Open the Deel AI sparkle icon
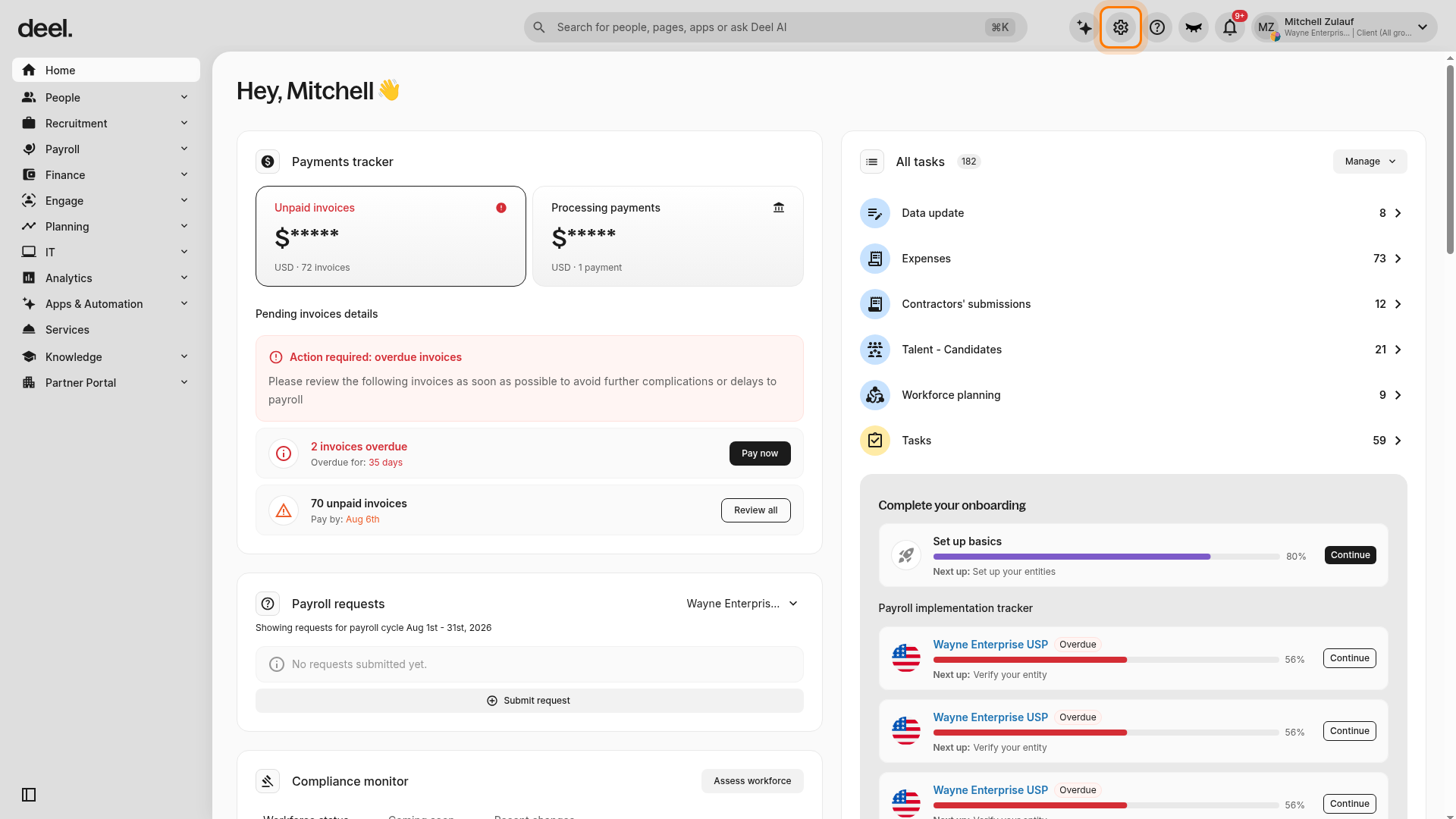Viewport: 1456px width, 819px height. tap(1084, 27)
